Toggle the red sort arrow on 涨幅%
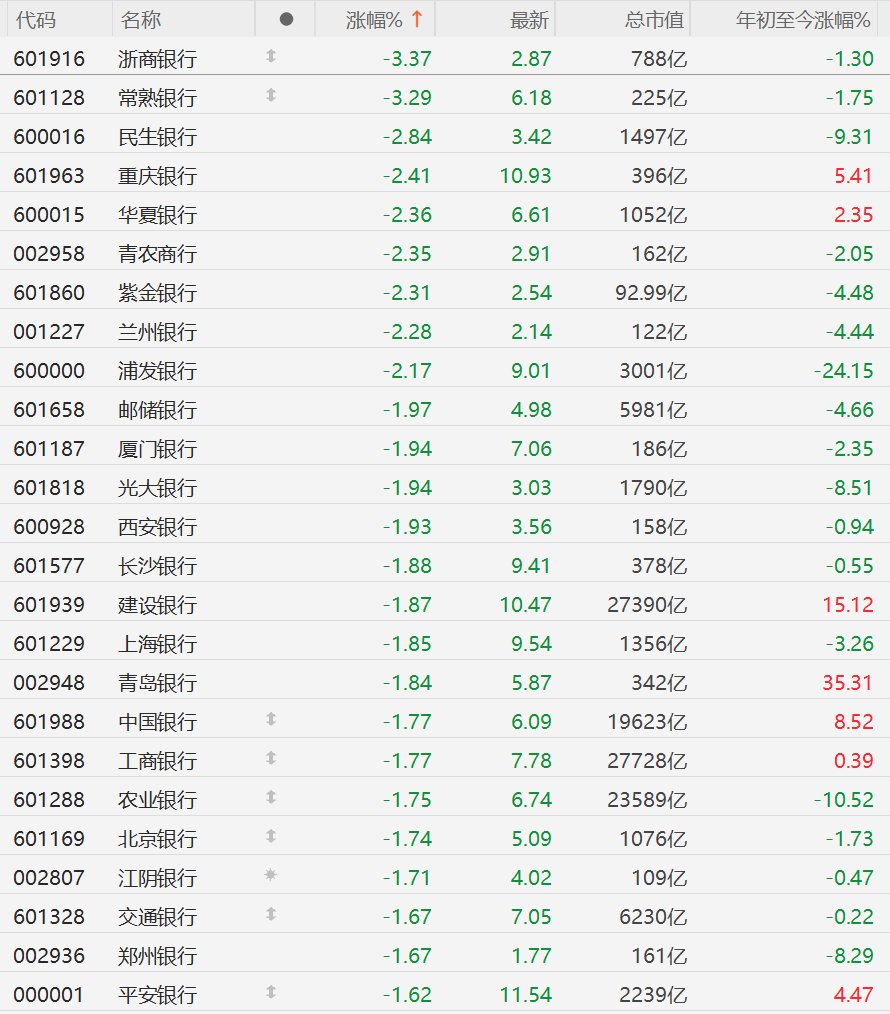This screenshot has width=890, height=1014. (417, 19)
